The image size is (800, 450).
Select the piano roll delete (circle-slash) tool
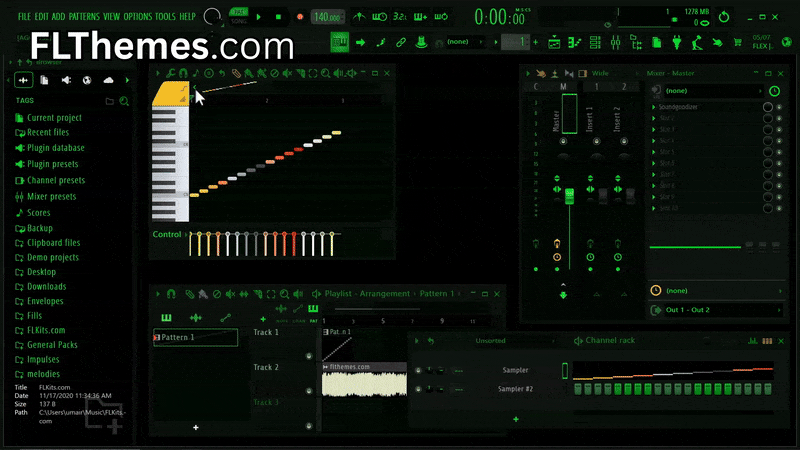tap(274, 73)
